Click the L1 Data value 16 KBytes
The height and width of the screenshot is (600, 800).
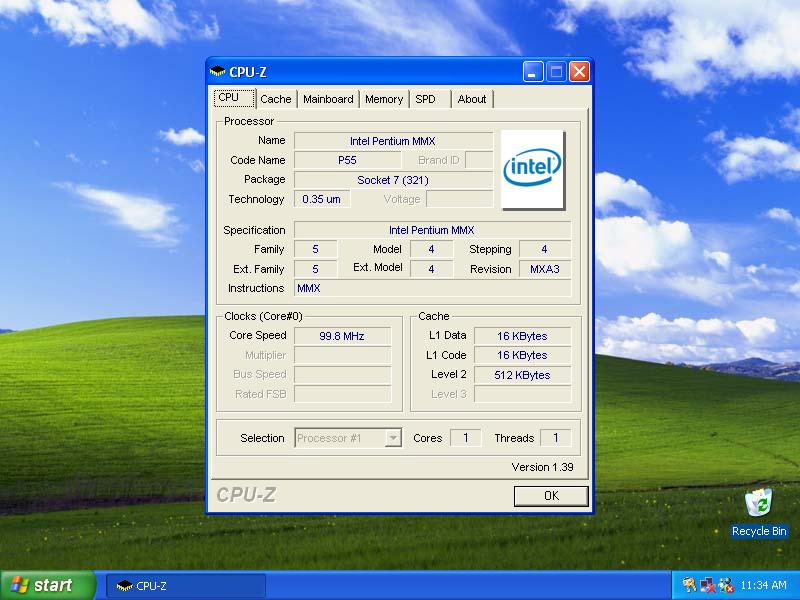(522, 336)
